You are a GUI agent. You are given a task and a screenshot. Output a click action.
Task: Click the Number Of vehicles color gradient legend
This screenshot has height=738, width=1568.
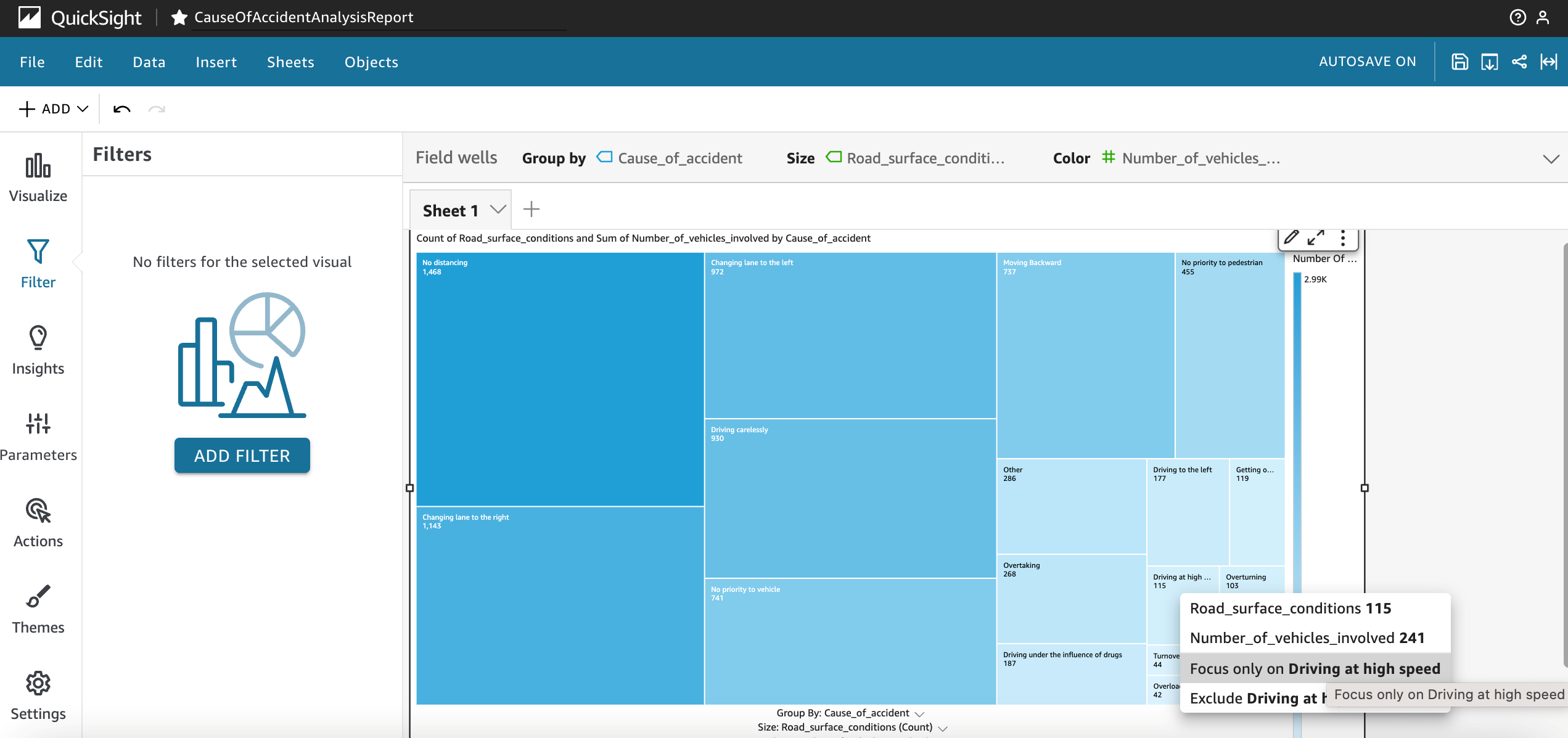click(1297, 432)
